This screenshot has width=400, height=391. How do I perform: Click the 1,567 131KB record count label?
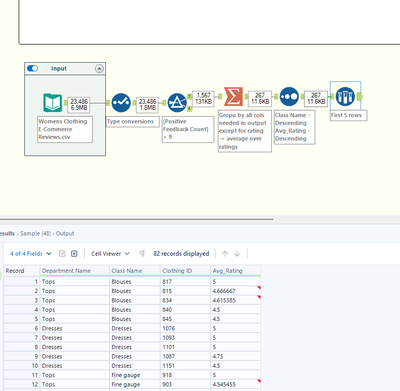coord(203,98)
